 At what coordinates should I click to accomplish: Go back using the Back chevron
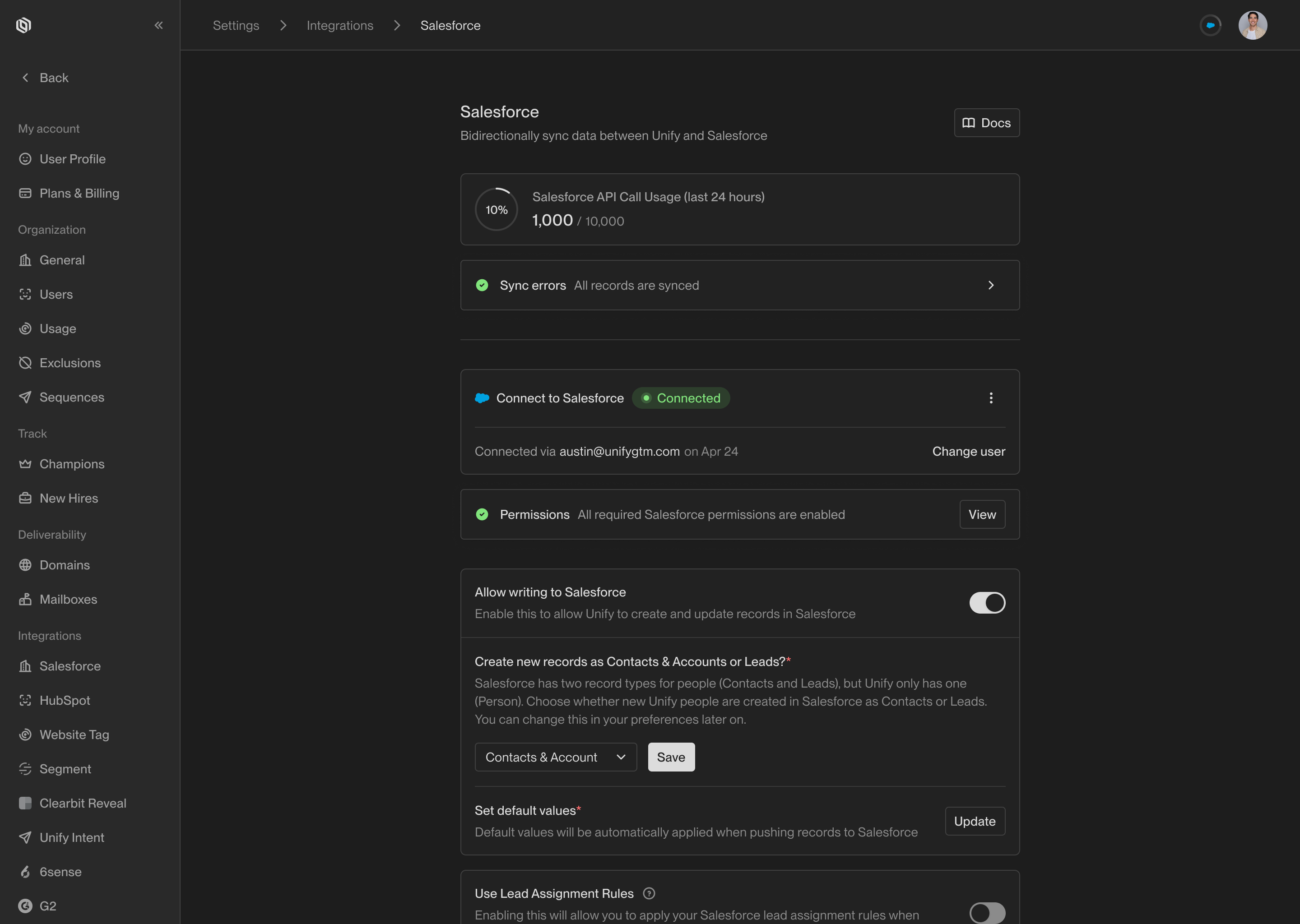[26, 78]
